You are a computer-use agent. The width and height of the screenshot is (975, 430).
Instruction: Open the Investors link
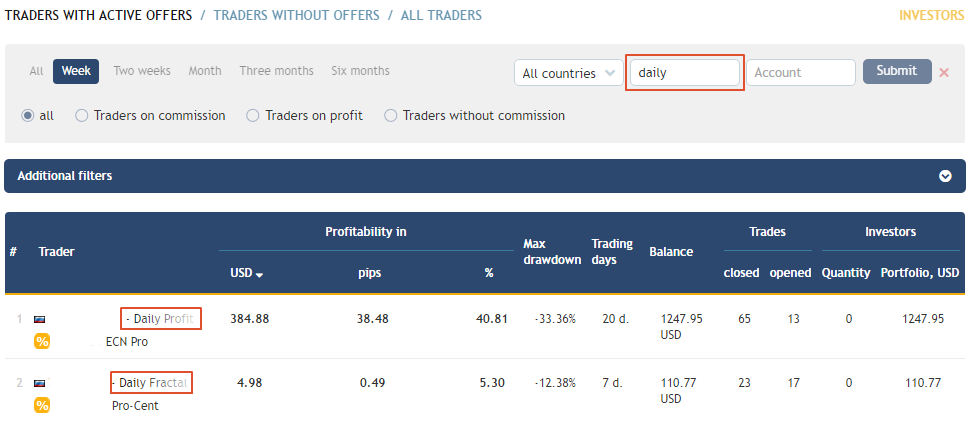coord(931,15)
